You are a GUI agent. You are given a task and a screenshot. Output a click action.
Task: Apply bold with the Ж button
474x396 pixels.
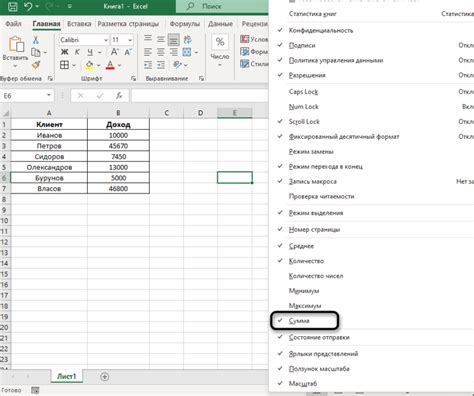pos(65,52)
